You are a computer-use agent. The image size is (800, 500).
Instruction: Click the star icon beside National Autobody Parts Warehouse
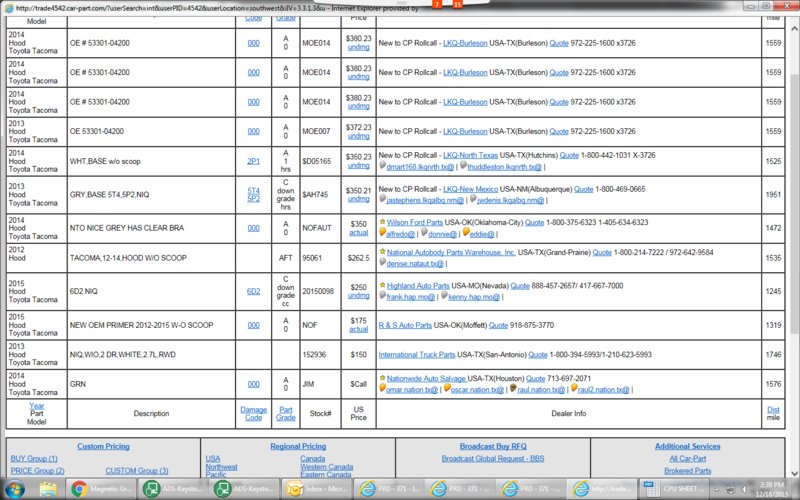tap(382, 252)
